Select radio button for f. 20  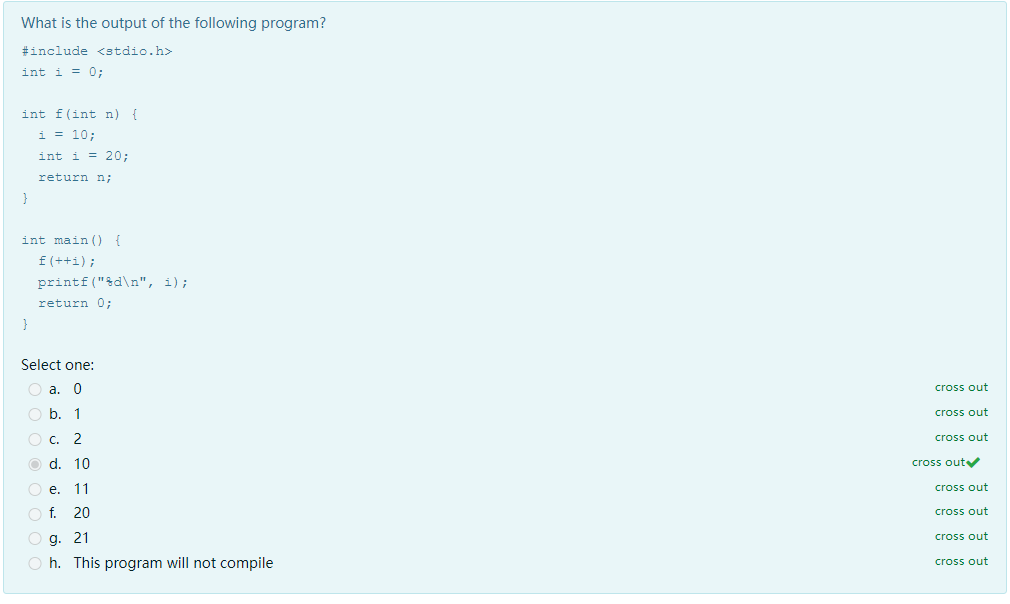pyautogui.click(x=35, y=514)
